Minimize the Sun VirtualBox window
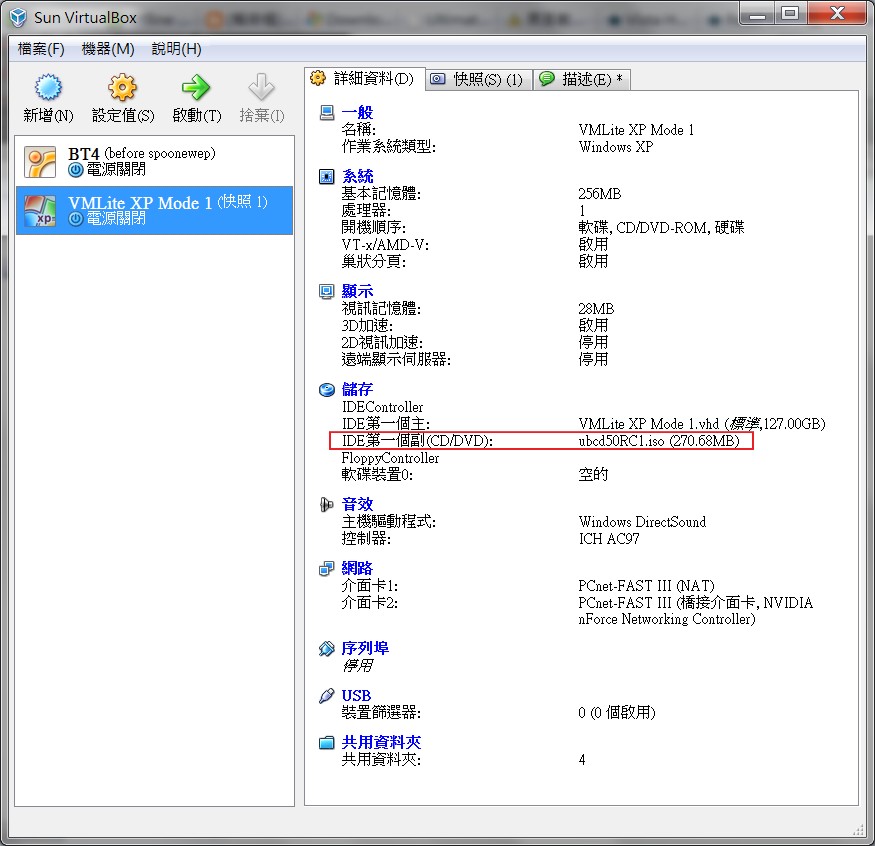 pyautogui.click(x=757, y=13)
